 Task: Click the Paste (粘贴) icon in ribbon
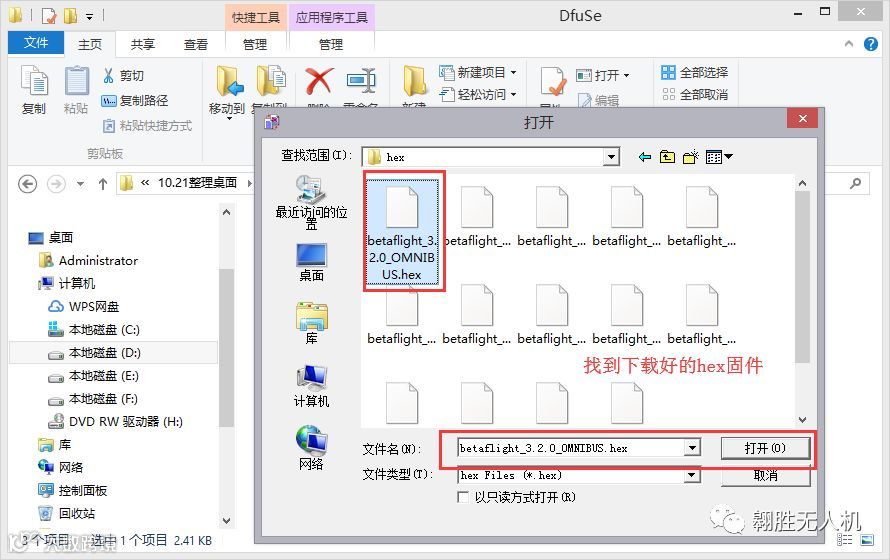pos(76,81)
